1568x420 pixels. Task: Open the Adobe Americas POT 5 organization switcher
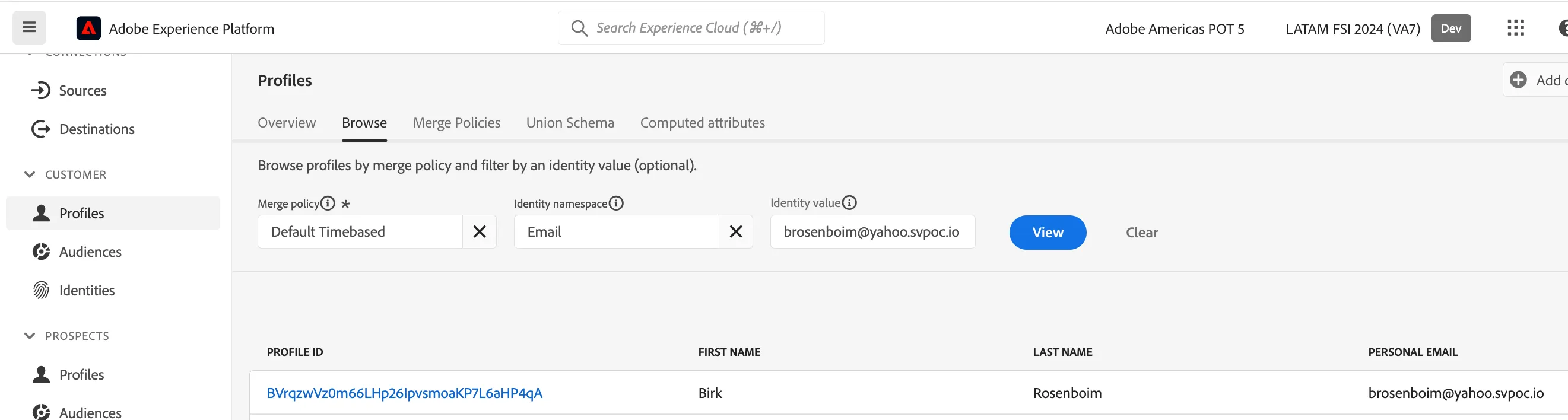click(x=1175, y=28)
